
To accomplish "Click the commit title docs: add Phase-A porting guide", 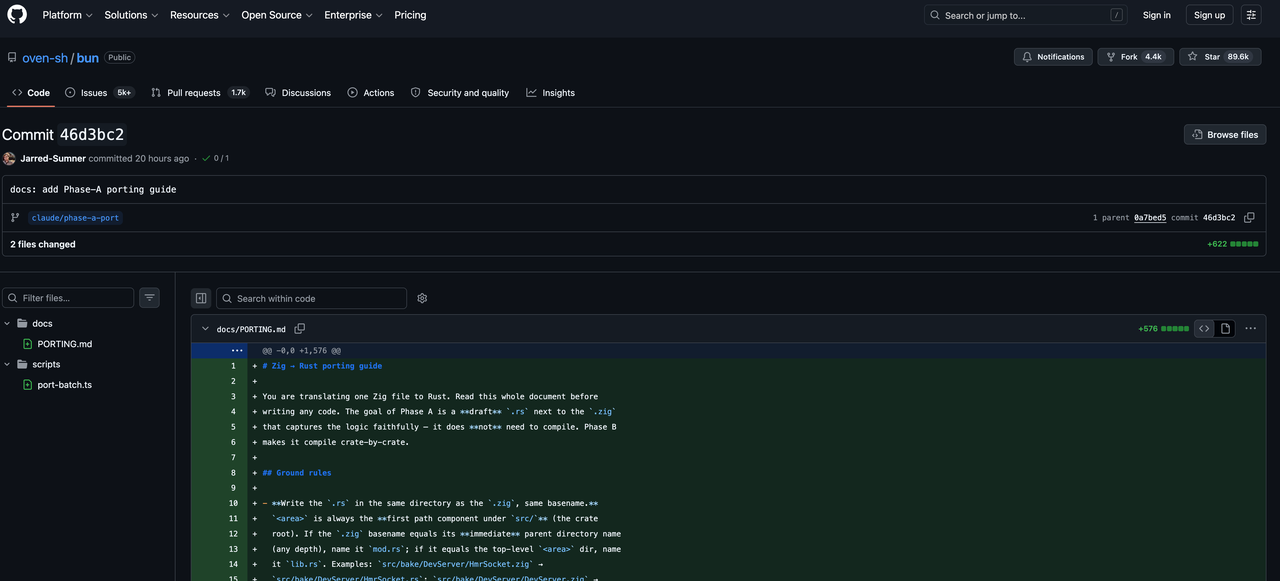I will [x=93, y=189].
